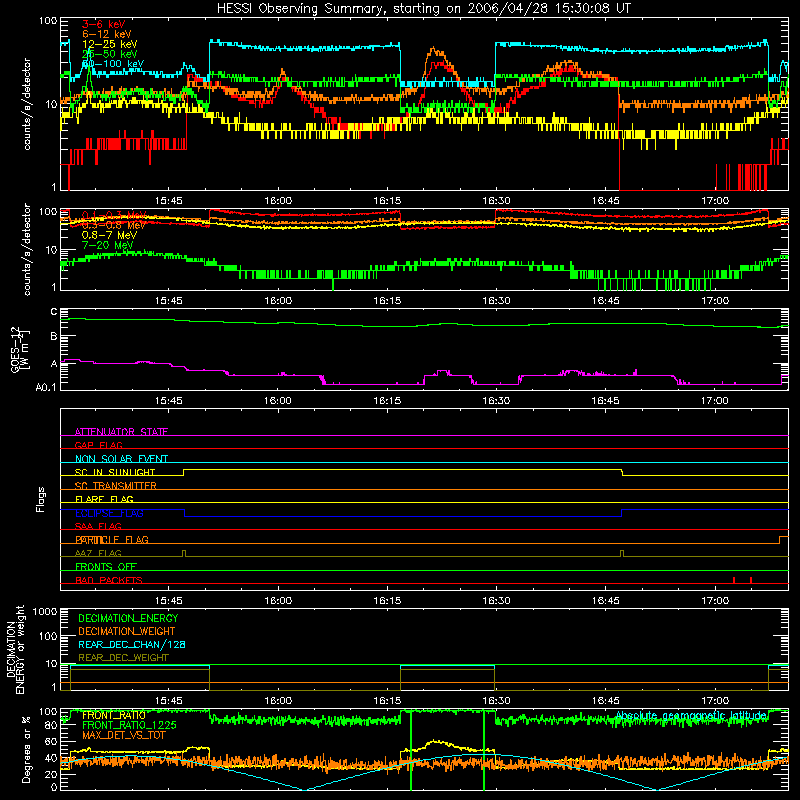Image resolution: width=800 pixels, height=800 pixels.
Task: Click the REAR_DEC_CHAN/128 legend label
Action: click(132, 644)
